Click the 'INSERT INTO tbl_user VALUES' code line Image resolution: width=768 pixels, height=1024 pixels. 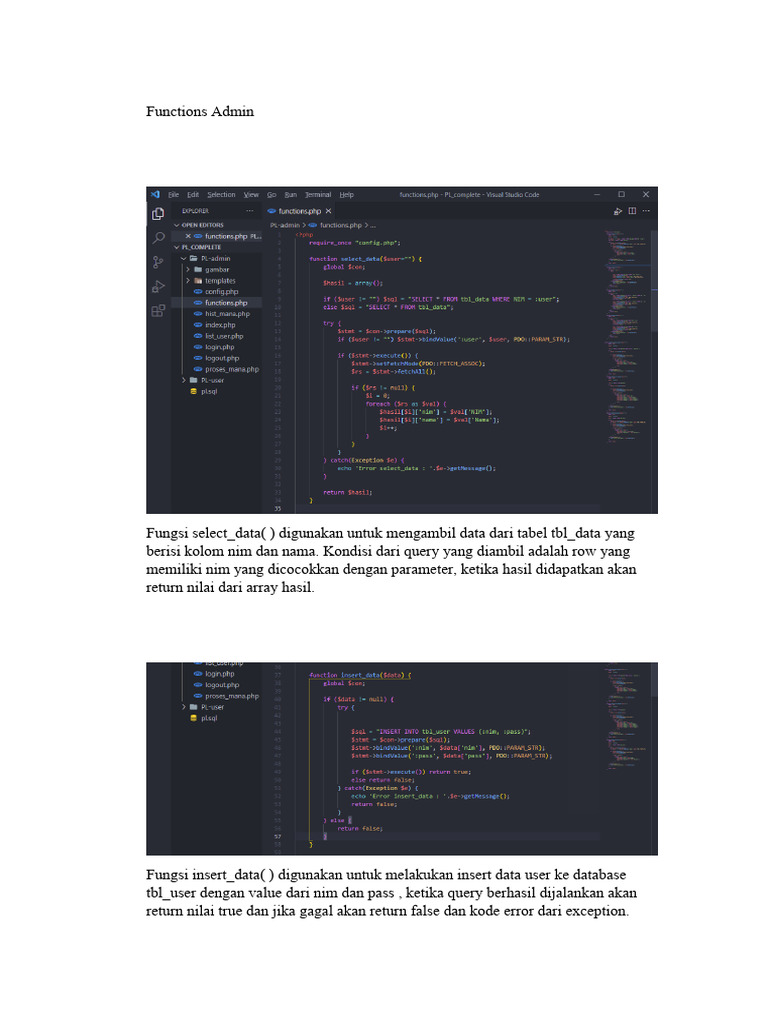[x=441, y=731]
